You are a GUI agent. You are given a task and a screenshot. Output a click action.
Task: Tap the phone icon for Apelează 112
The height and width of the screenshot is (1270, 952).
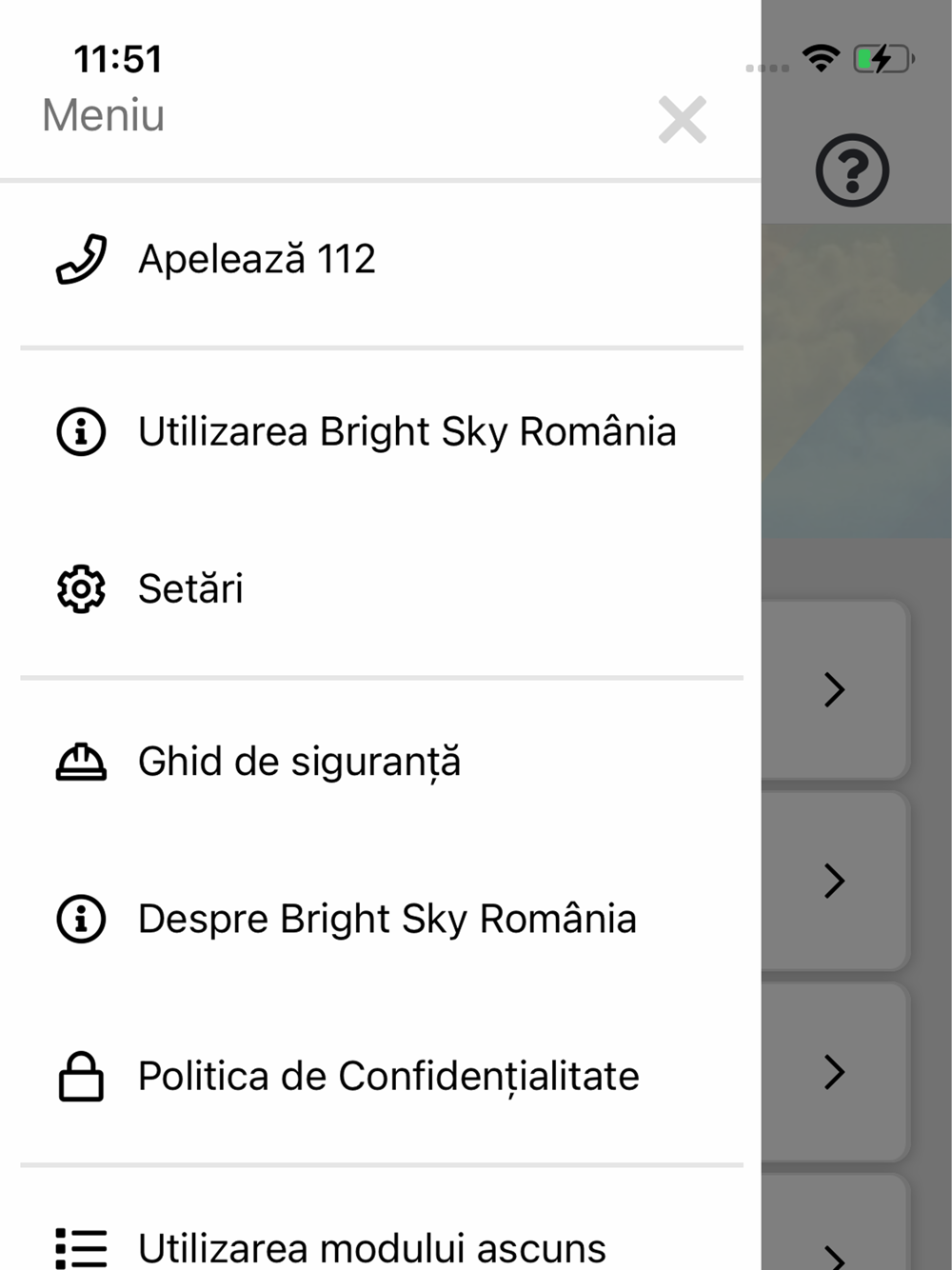pos(81,260)
